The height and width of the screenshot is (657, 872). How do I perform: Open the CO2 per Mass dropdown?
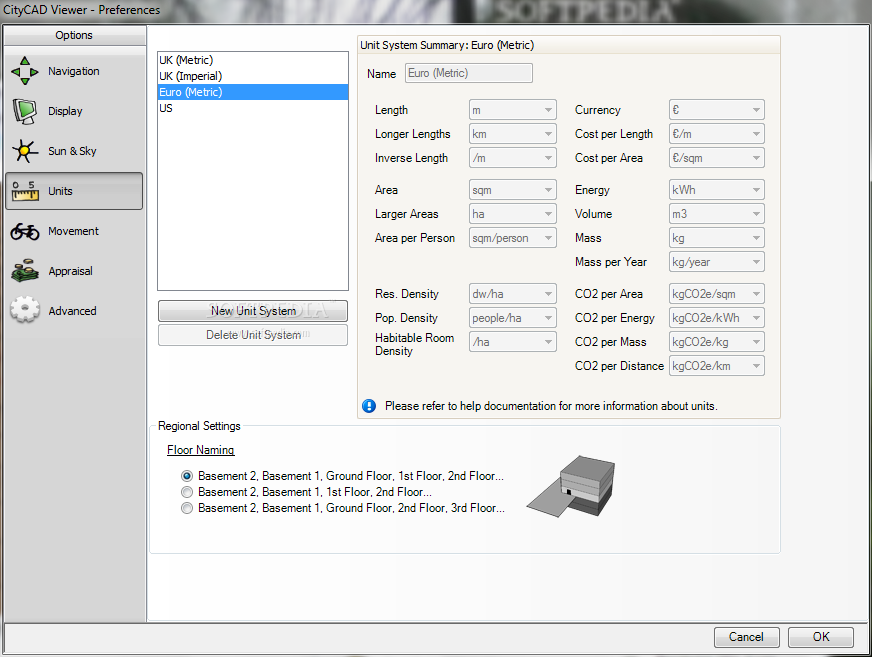tap(716, 342)
